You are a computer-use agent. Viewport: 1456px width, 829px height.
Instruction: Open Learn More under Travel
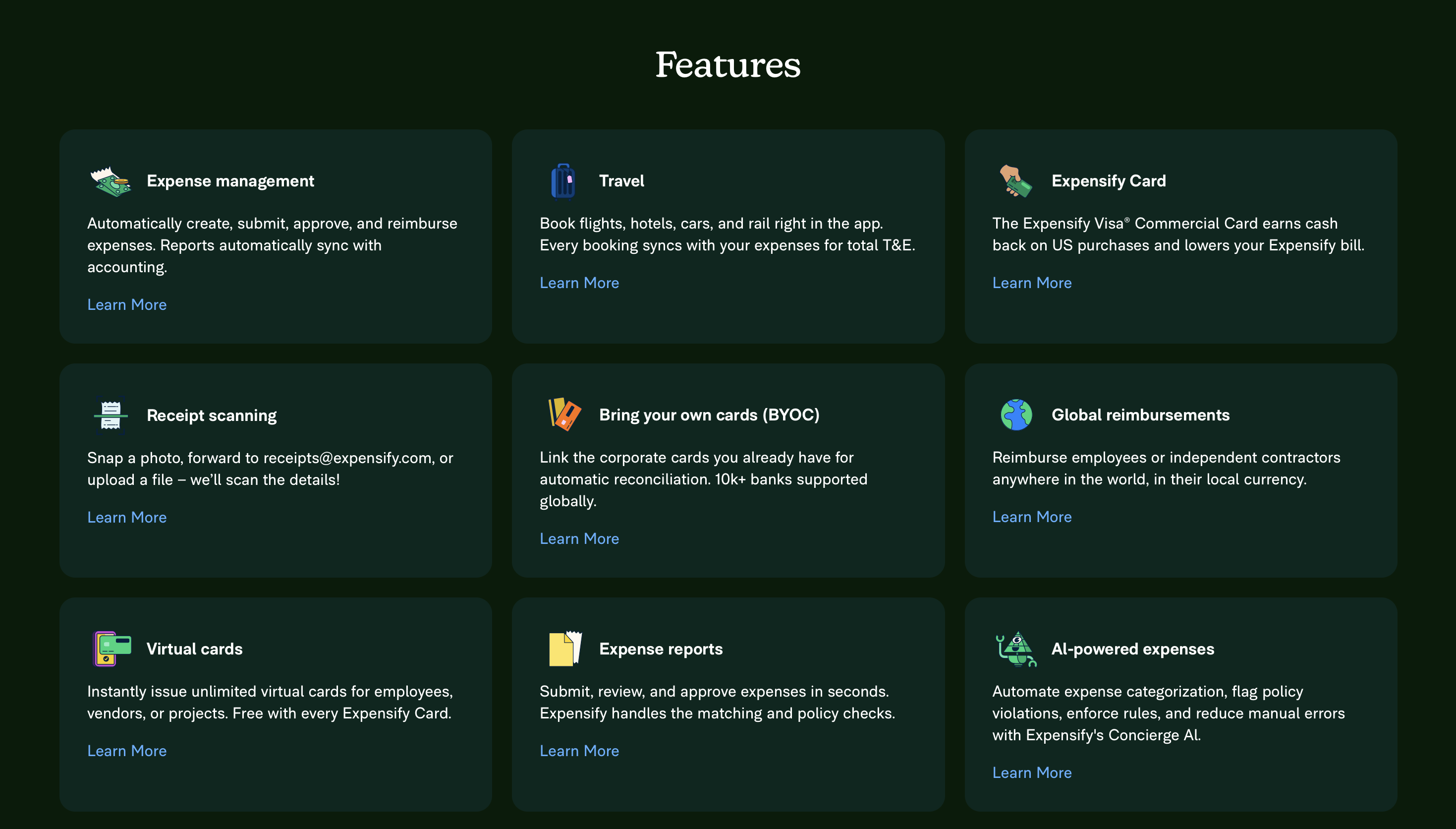click(x=579, y=283)
